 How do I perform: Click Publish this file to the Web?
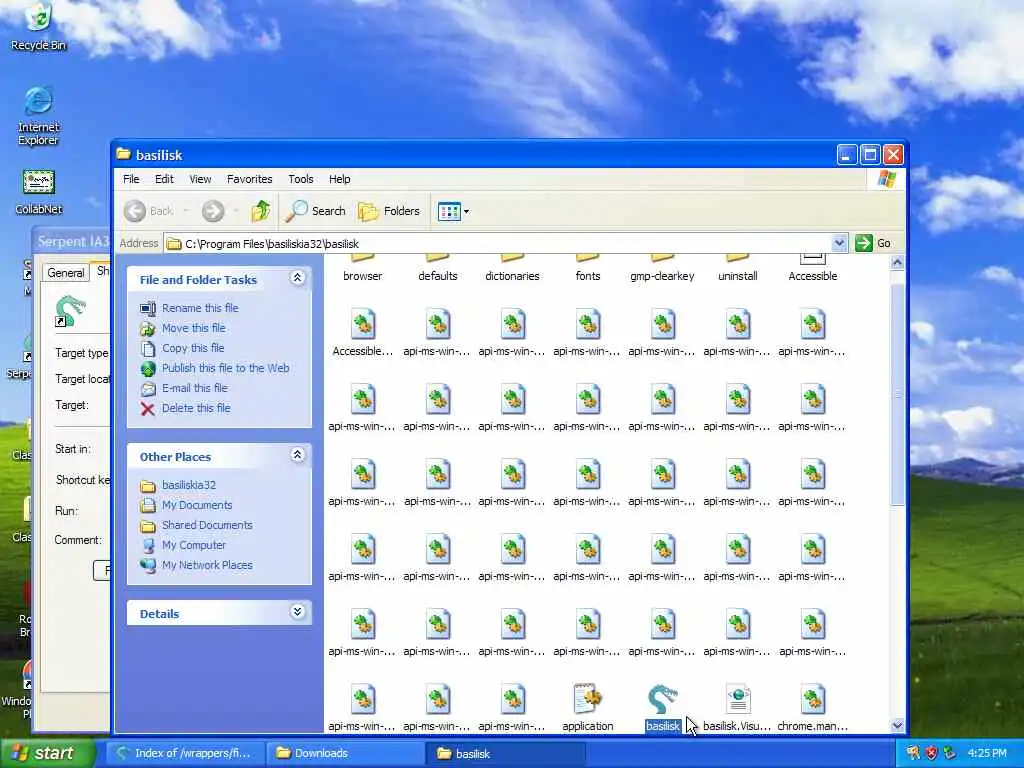pyautogui.click(x=225, y=368)
